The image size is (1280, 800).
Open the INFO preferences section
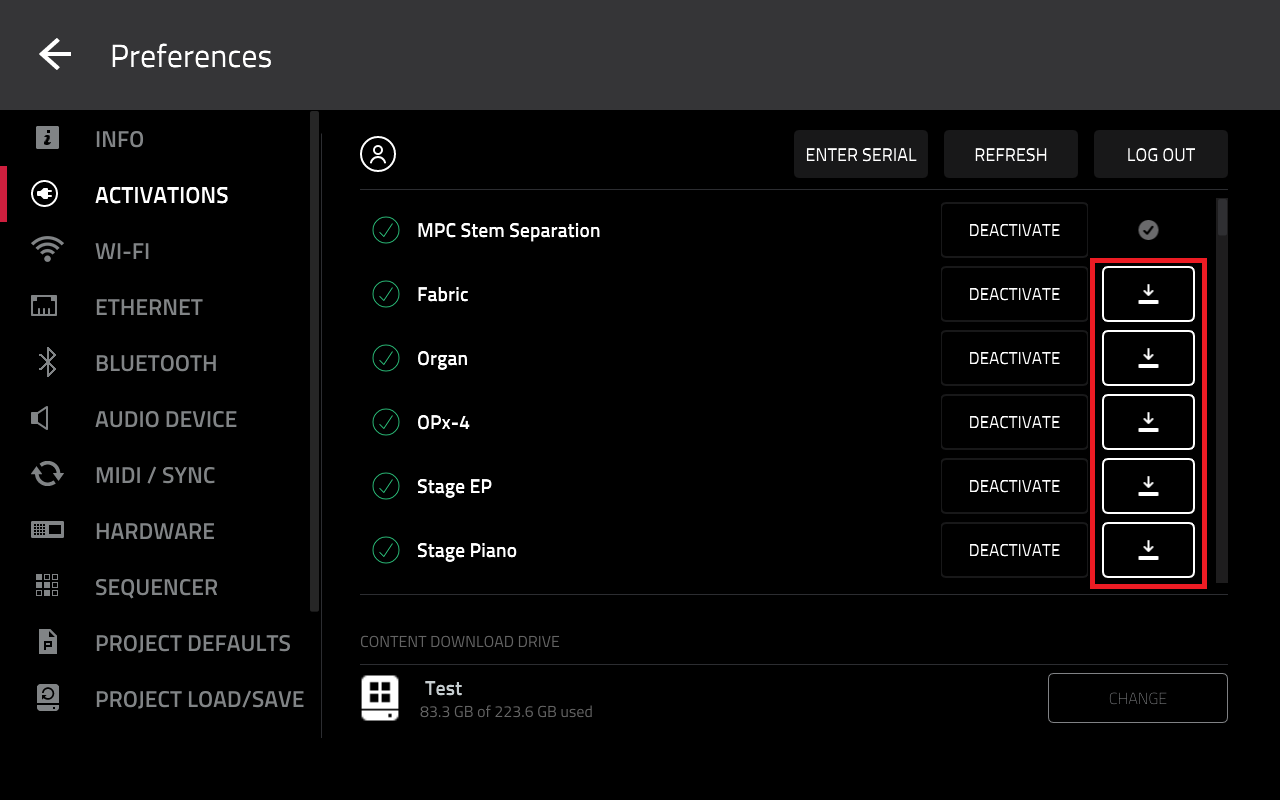119,139
